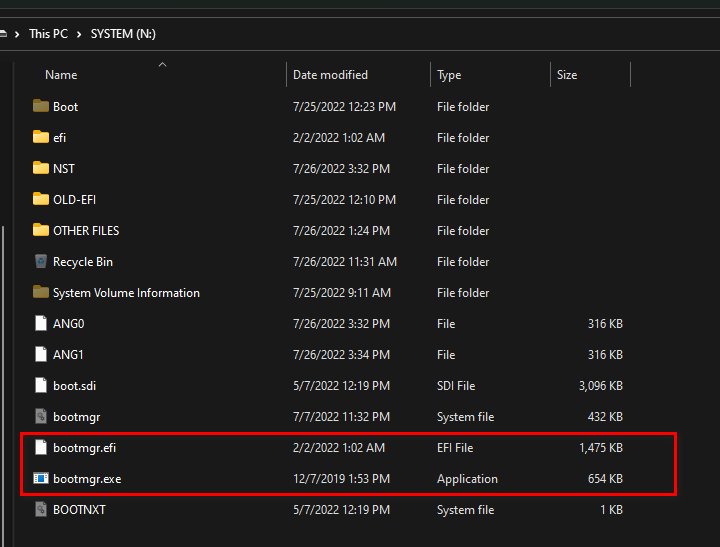
Task: Click the 432 KB size value
Action: (605, 417)
